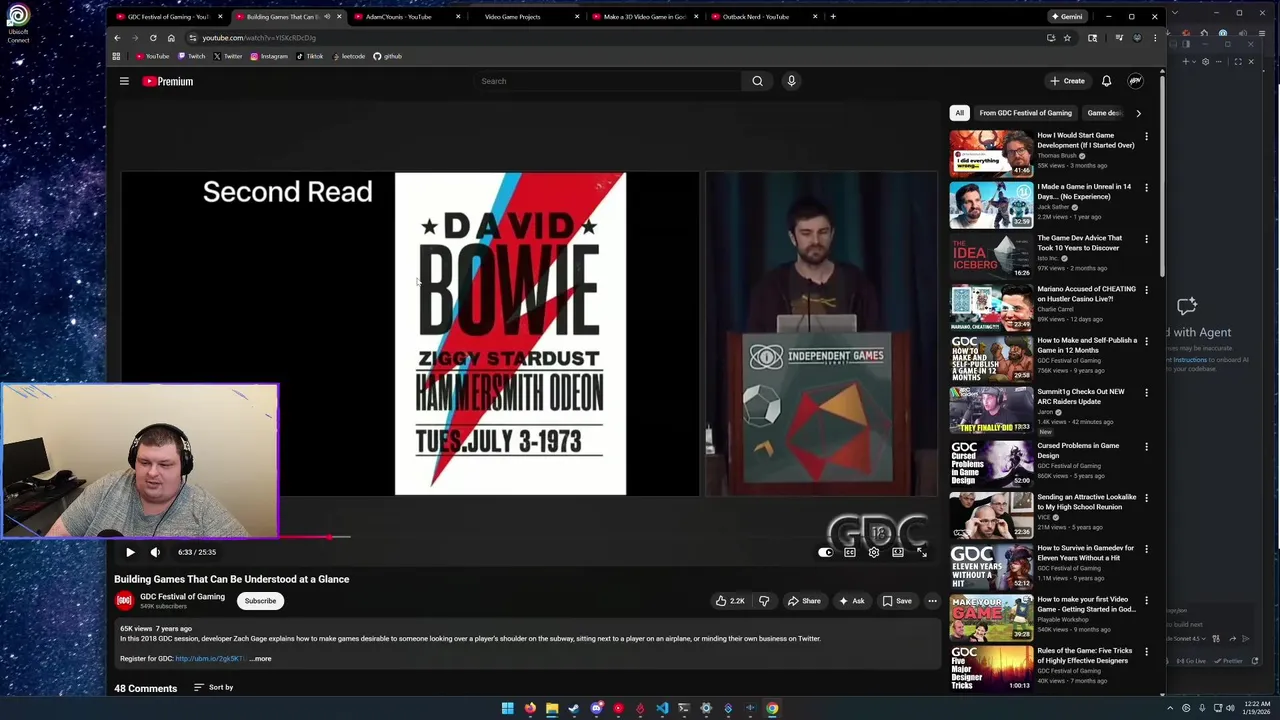Open video player settings gear

click(874, 552)
